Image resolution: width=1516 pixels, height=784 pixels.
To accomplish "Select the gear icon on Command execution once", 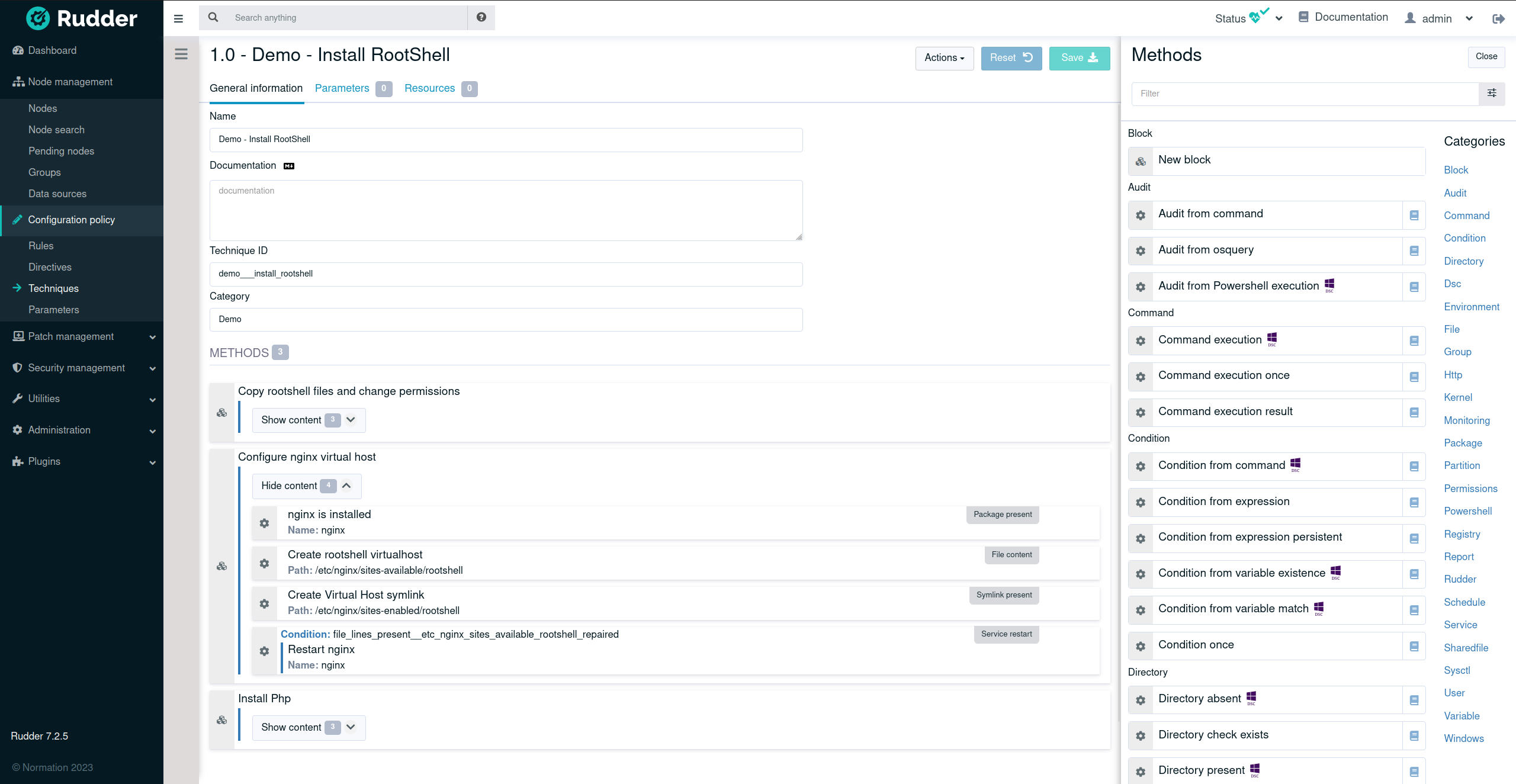I will [1141, 377].
